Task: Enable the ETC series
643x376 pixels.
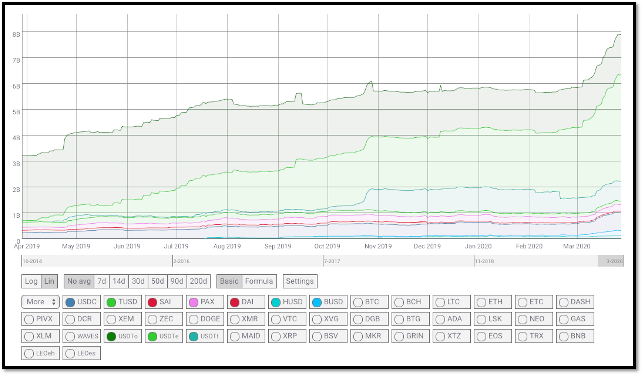Action: [534, 302]
